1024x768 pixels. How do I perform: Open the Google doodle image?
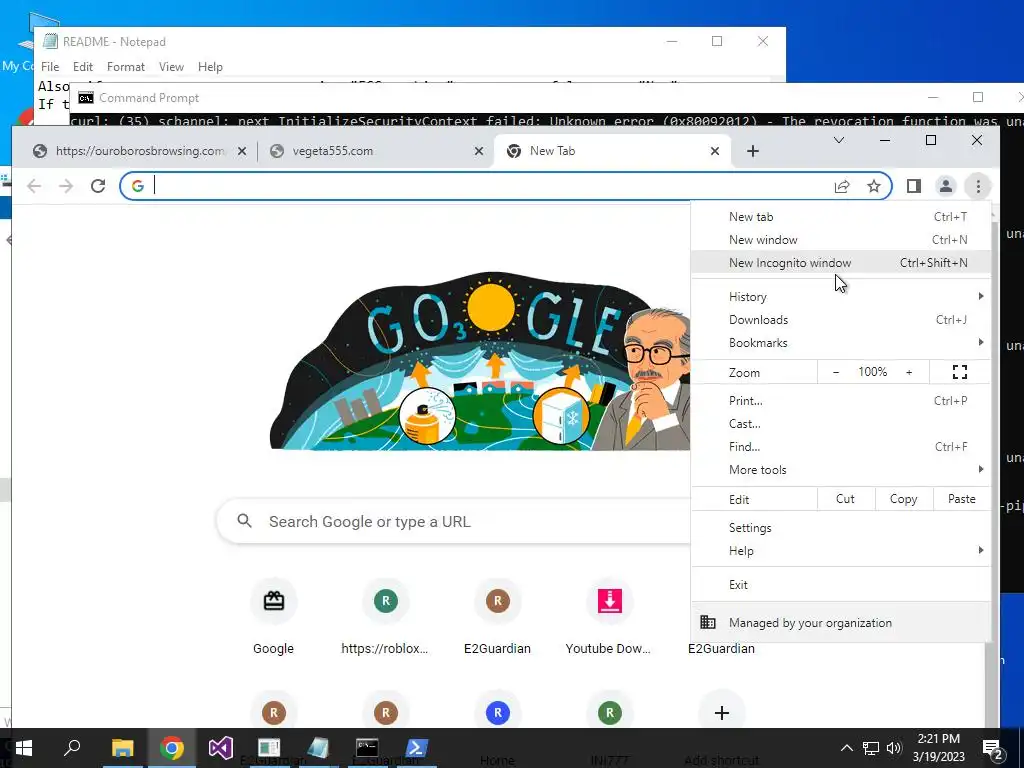point(480,361)
